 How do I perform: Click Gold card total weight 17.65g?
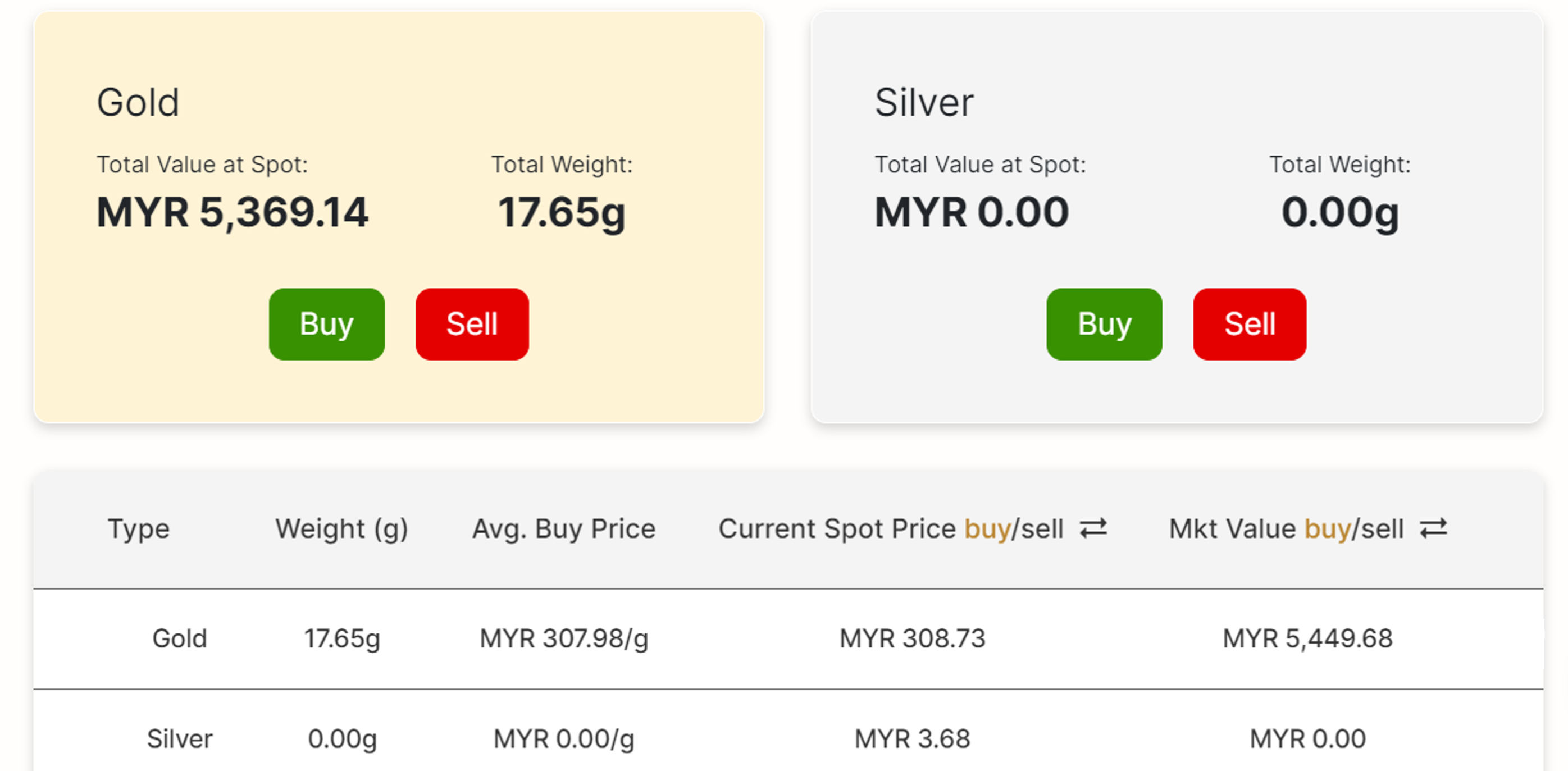click(561, 212)
